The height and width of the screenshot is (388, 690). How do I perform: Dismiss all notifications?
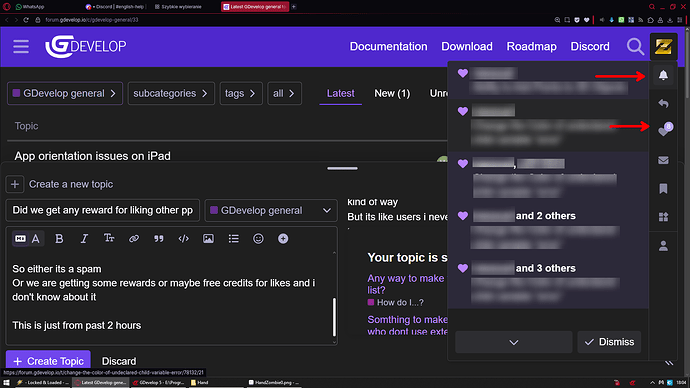coord(609,342)
